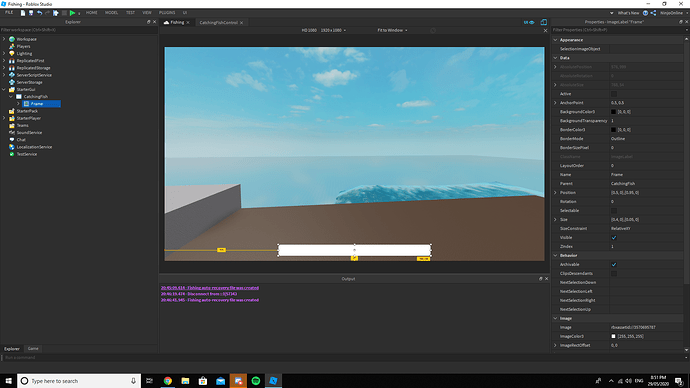Select ReplicatedStorage in the Explorer

click(x=33, y=68)
